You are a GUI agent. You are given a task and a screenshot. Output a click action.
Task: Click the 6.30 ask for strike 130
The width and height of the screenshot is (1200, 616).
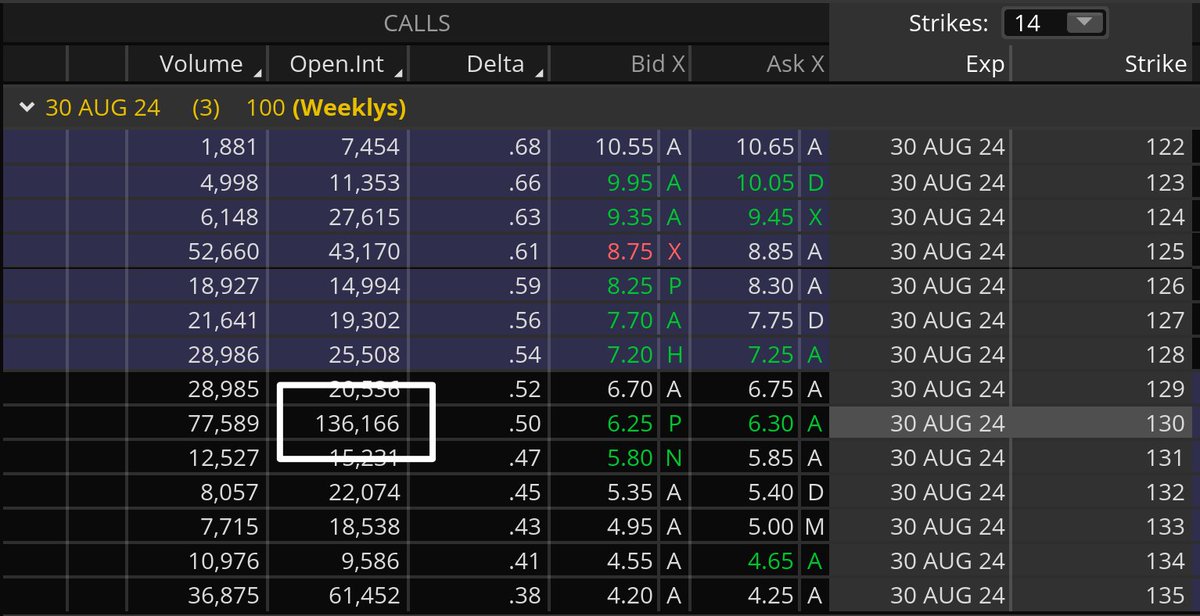(770, 424)
